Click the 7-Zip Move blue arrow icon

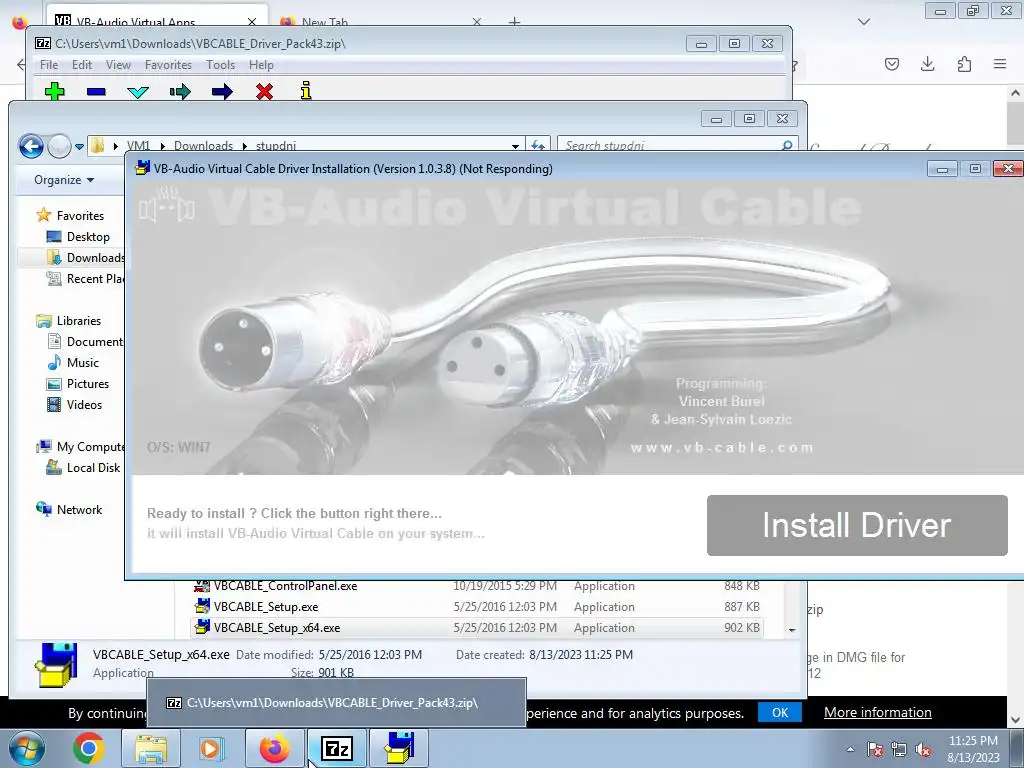click(x=222, y=91)
